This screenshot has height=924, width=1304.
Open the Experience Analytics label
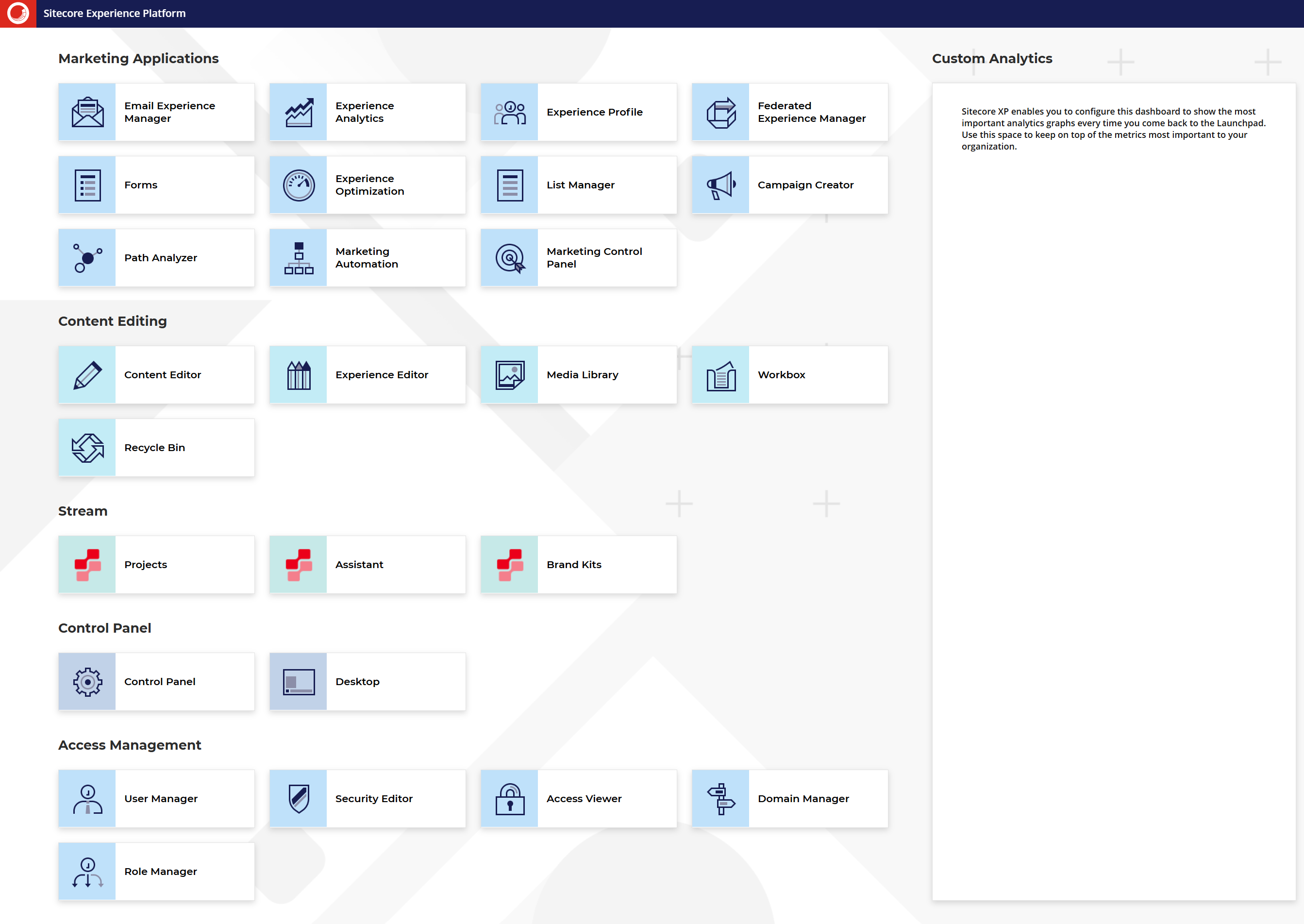[x=365, y=112]
